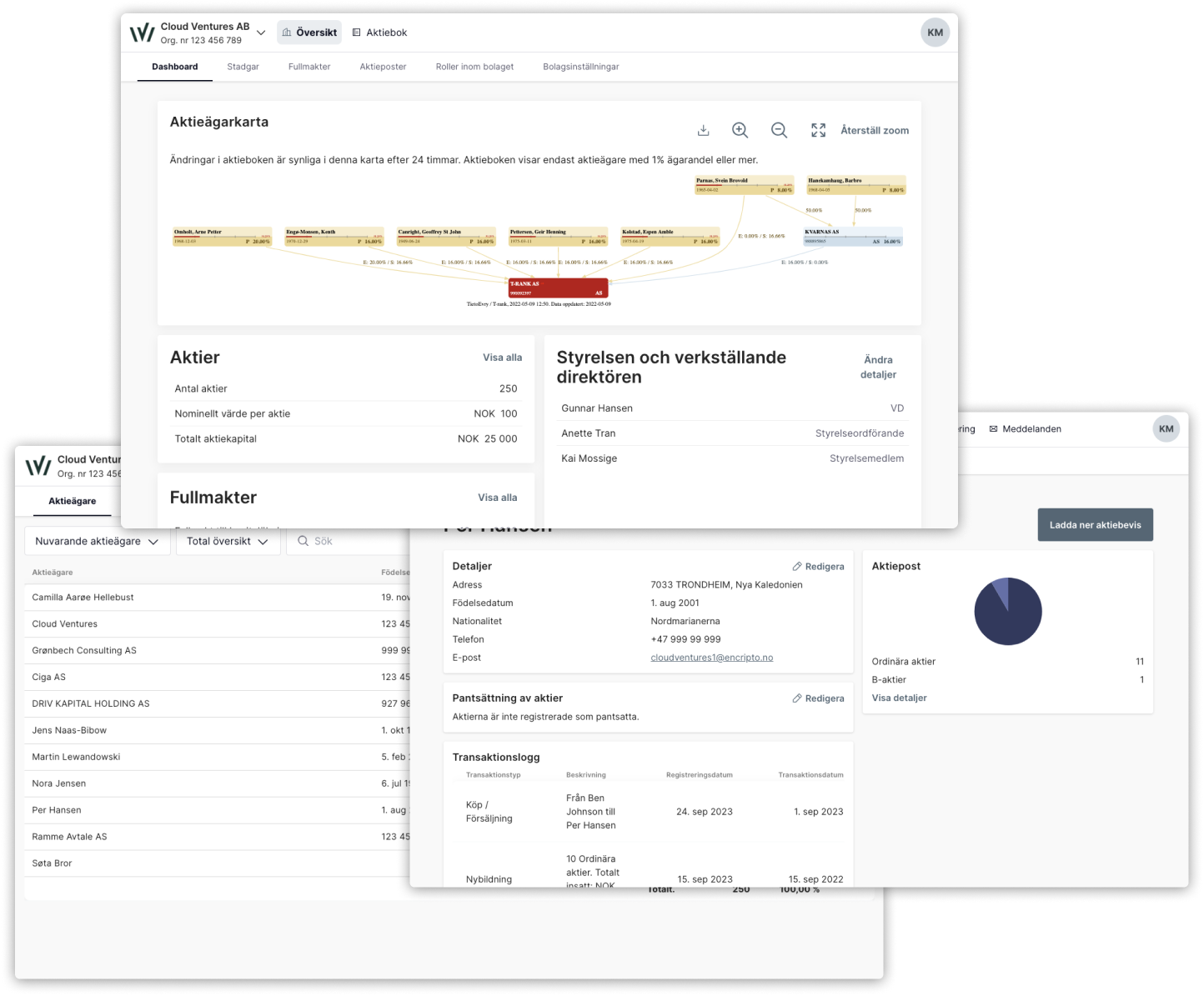Expand the Aktieägarkarta to fullscreen
The image size is (1204, 996).
[818, 130]
